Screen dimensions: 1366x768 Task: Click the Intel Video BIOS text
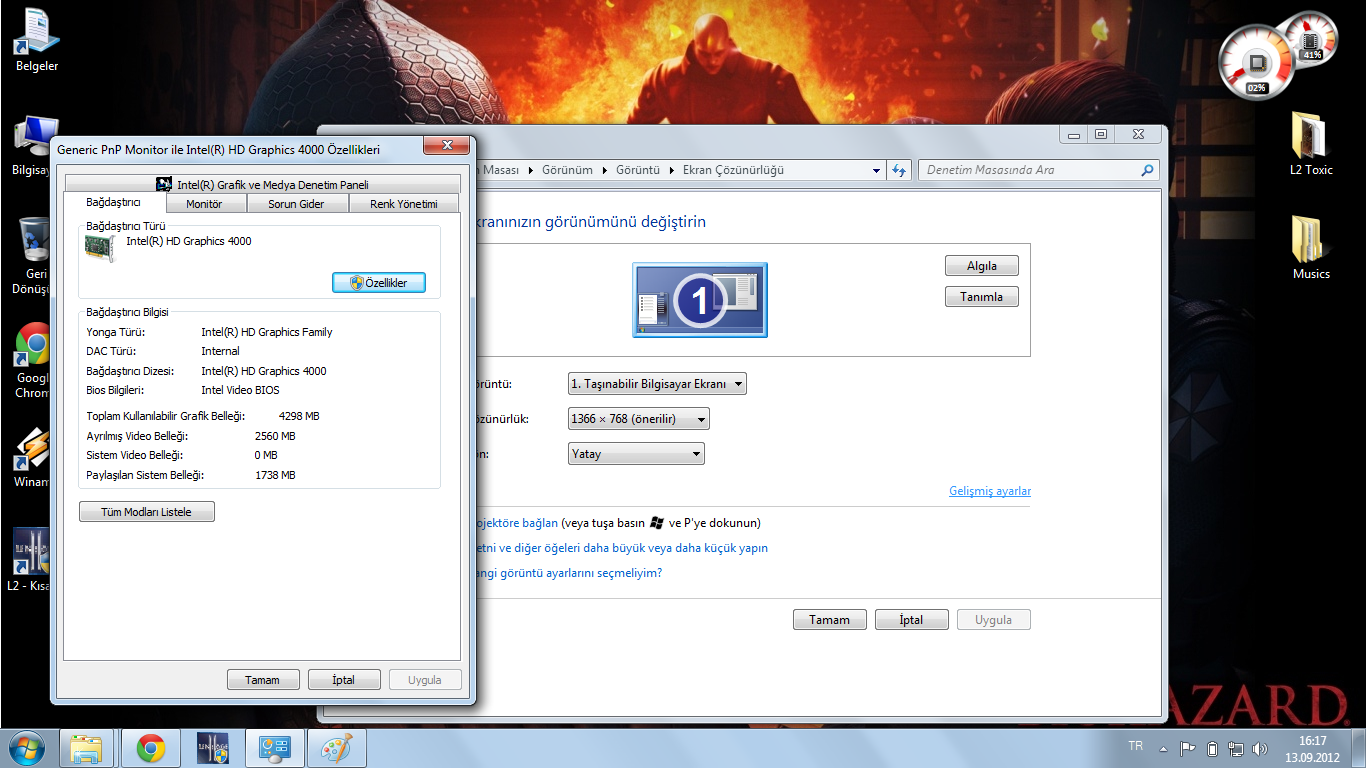pos(240,390)
